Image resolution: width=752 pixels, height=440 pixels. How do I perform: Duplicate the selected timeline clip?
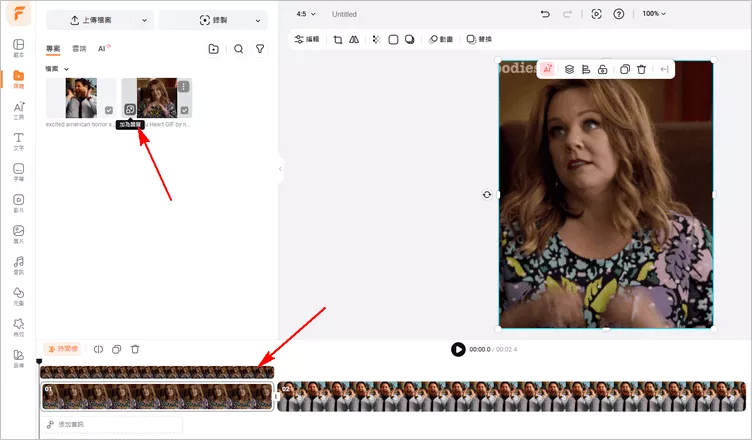[117, 349]
